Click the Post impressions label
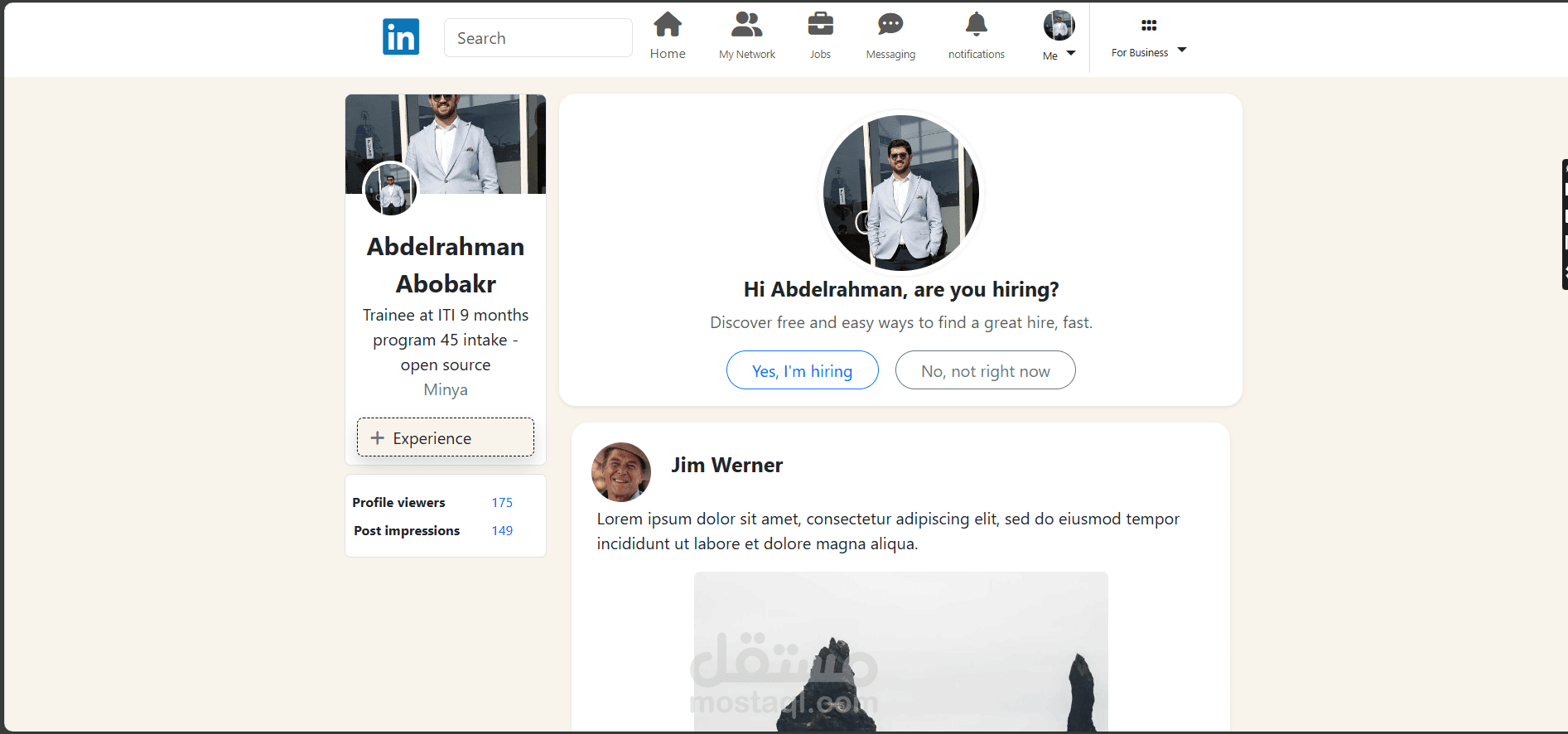Image resolution: width=1568 pixels, height=734 pixels. coord(407,530)
